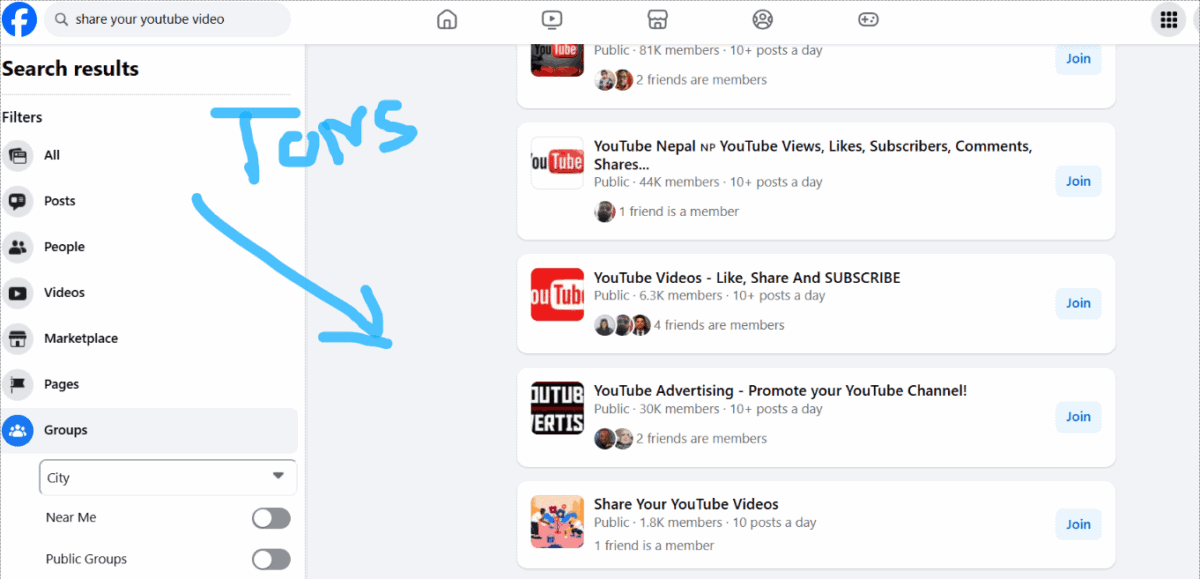Open the City dropdown
The height and width of the screenshot is (579, 1200).
pyautogui.click(x=168, y=477)
